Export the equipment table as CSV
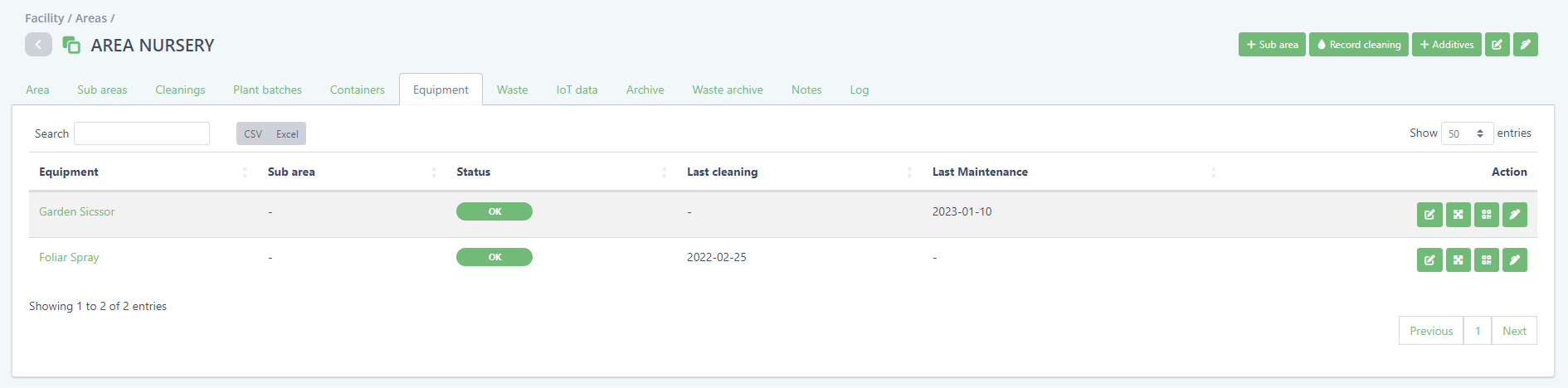The width and height of the screenshot is (1568, 388). point(253,133)
